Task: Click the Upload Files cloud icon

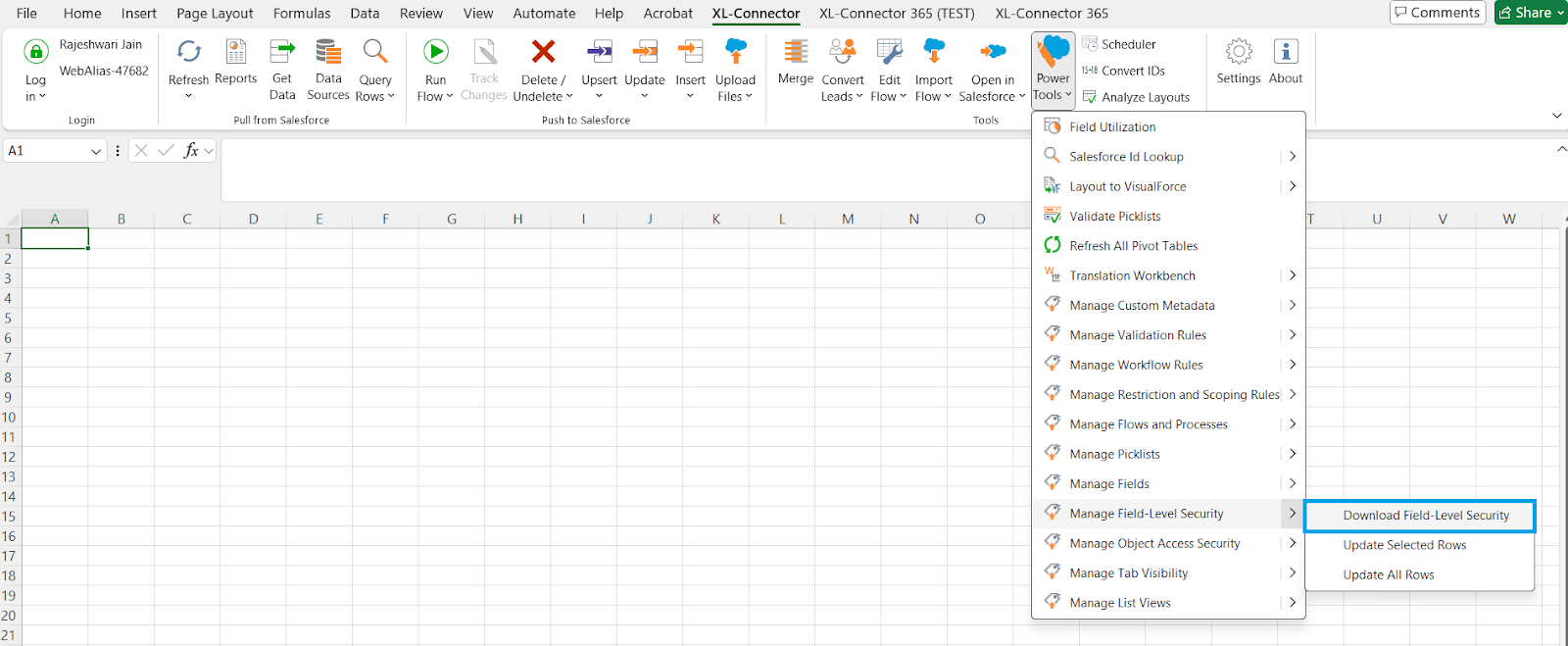Action: (736, 51)
